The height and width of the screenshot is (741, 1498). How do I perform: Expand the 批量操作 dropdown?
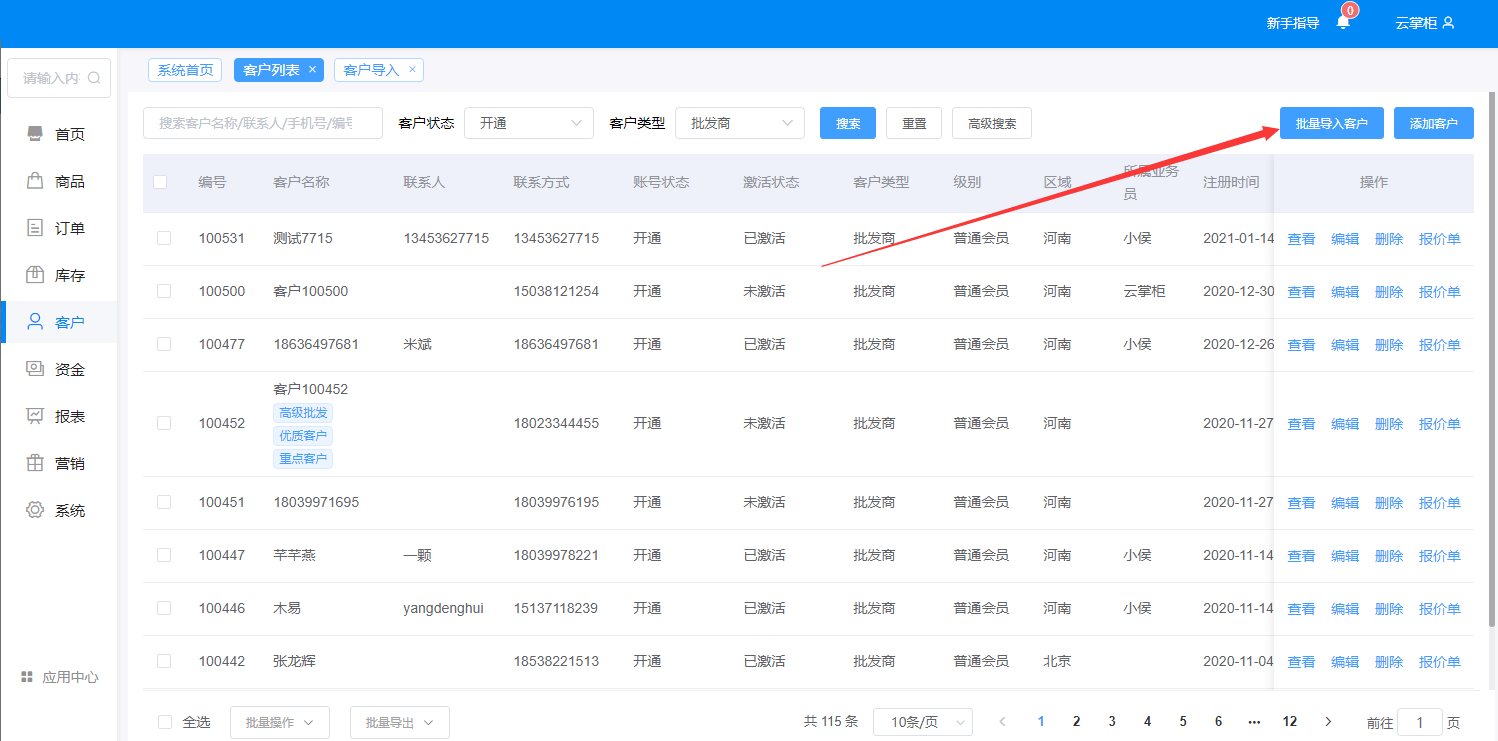pyautogui.click(x=280, y=722)
